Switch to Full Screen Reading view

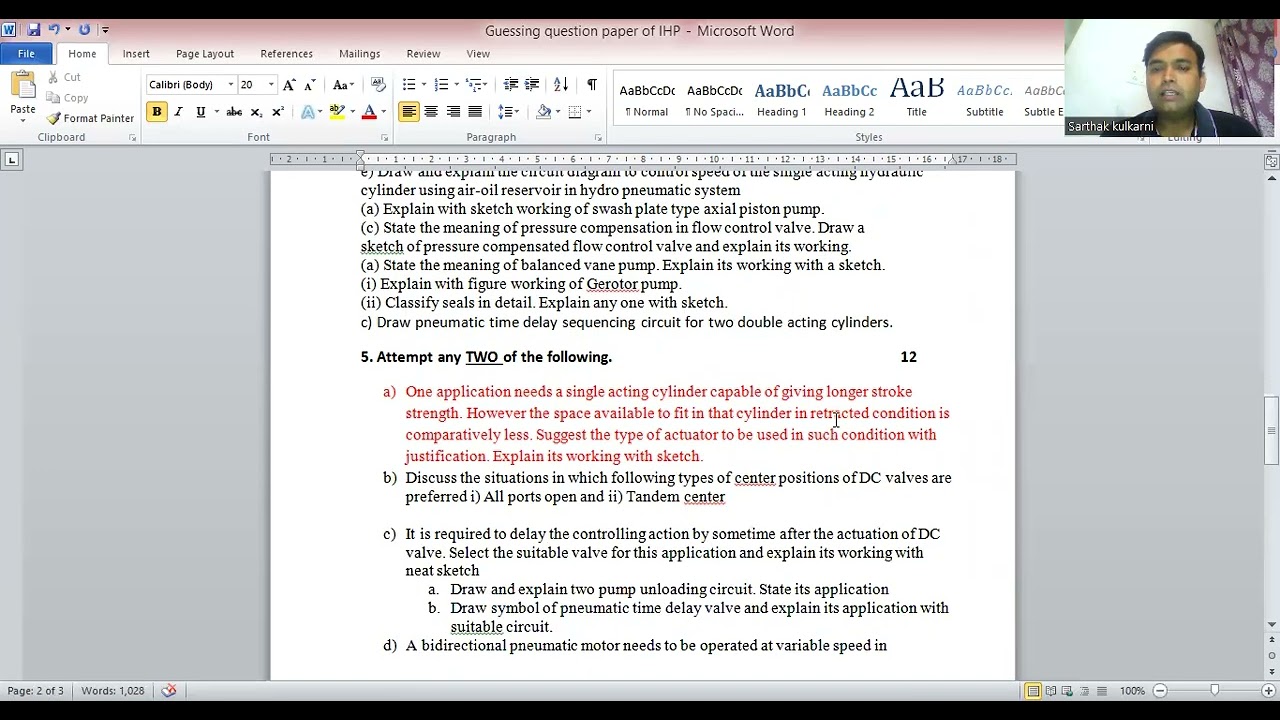(1051, 691)
